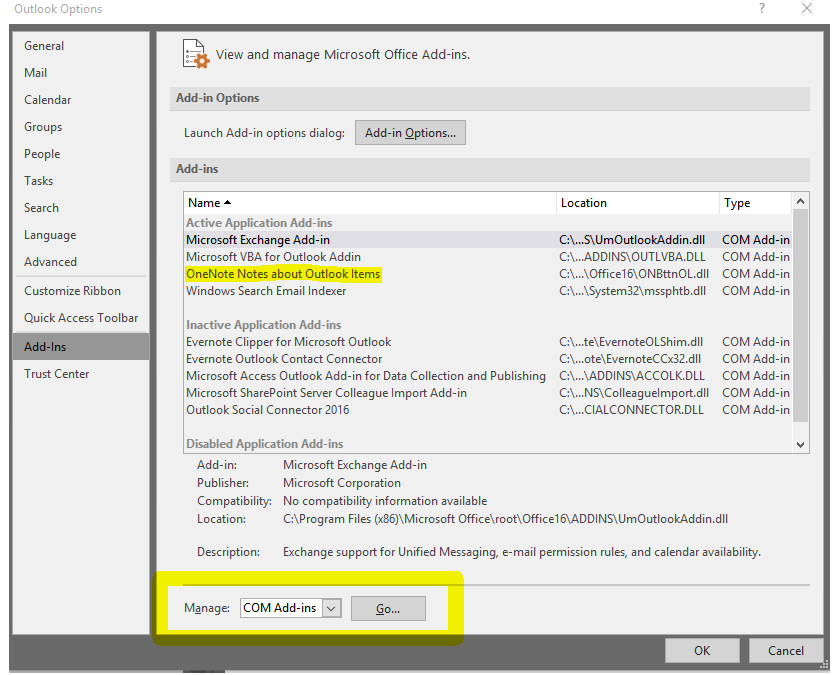The width and height of the screenshot is (835, 675).
Task: Click the ACCOLK.DLL location cell
Action: [632, 376]
